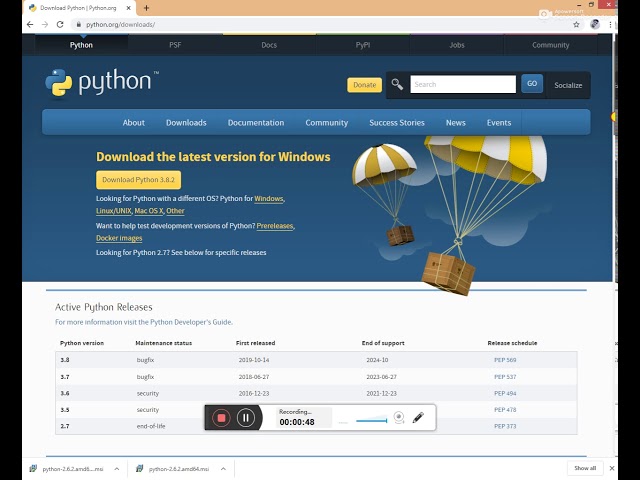The image size is (640, 480).
Task: Open PEP 537 release schedule
Action: (505, 377)
